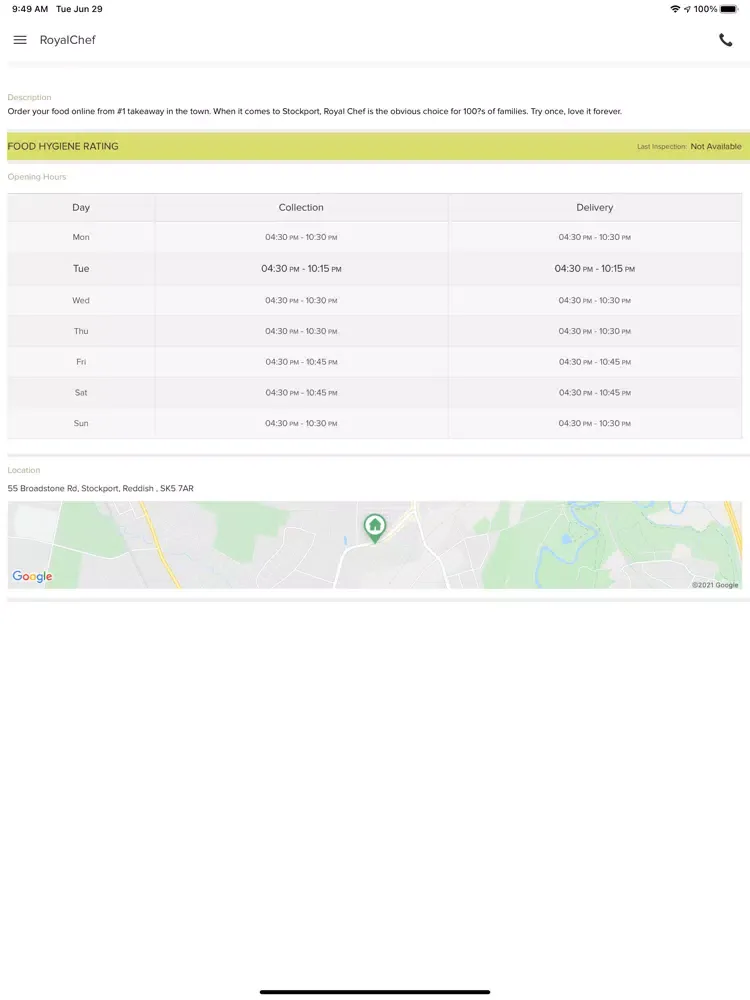Click Saturday's collection hours cell

click(301, 392)
